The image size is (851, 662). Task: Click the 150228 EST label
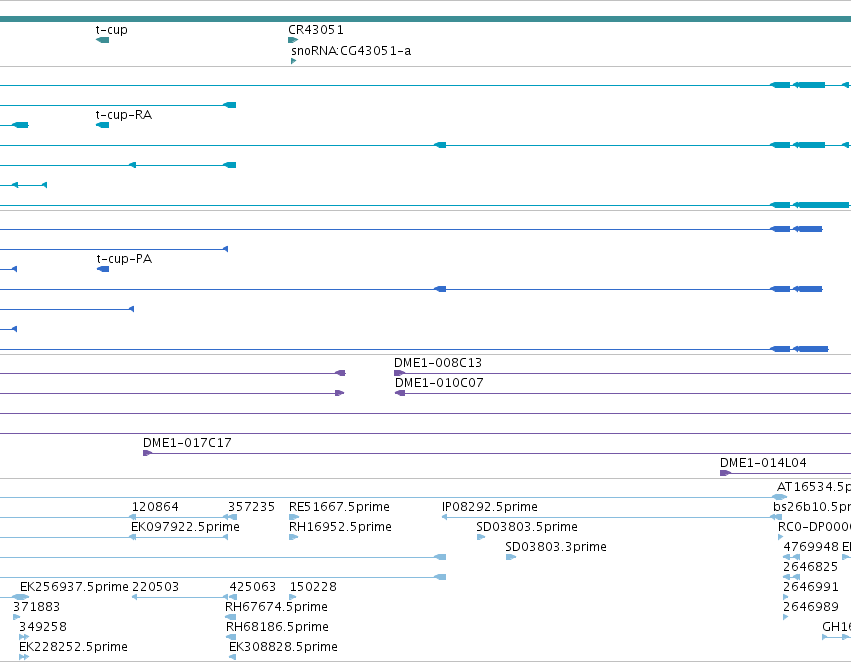click(313, 587)
